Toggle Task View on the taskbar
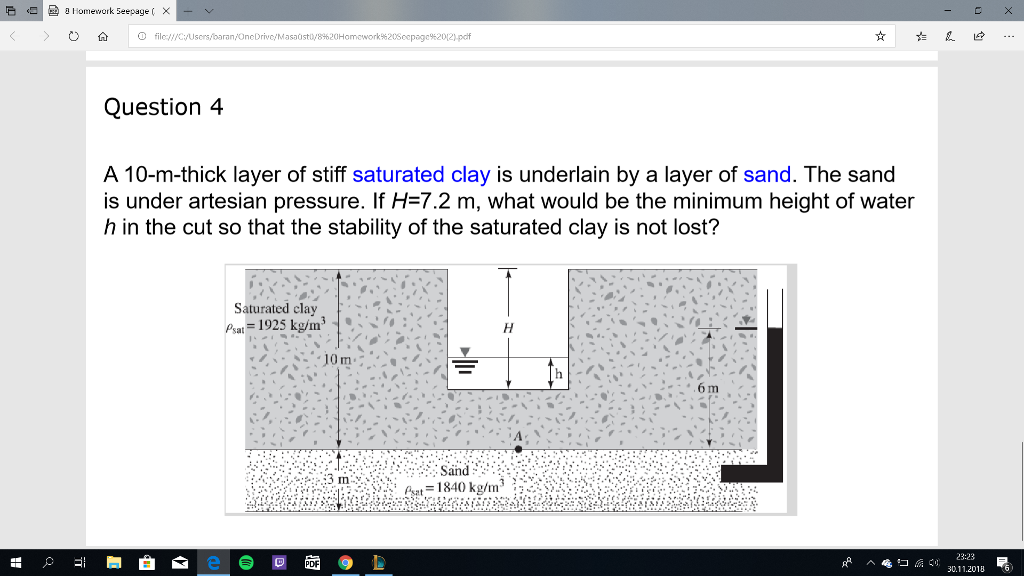The height and width of the screenshot is (576, 1024). click(x=79, y=563)
